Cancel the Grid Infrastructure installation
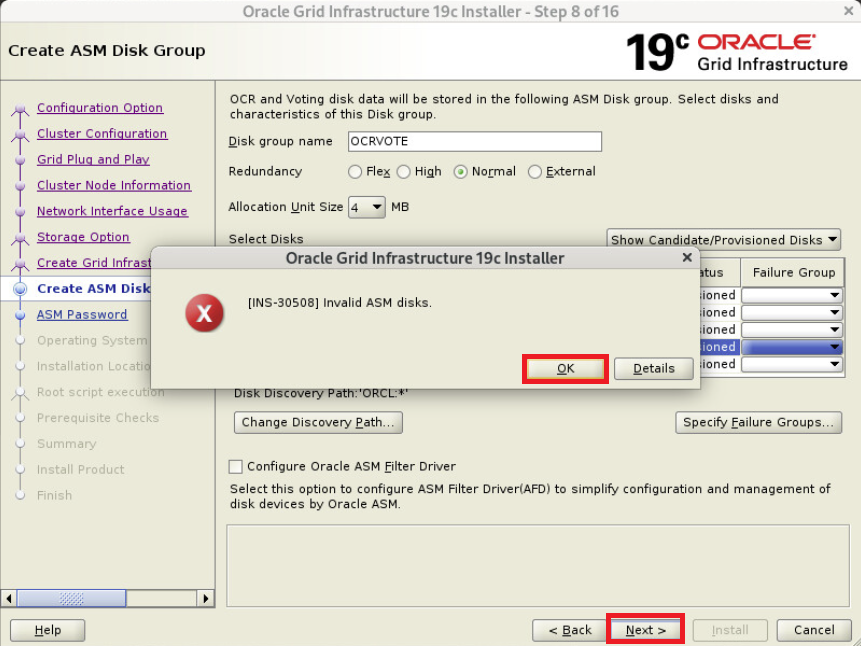Viewport: 861px width, 646px height. click(x=814, y=630)
